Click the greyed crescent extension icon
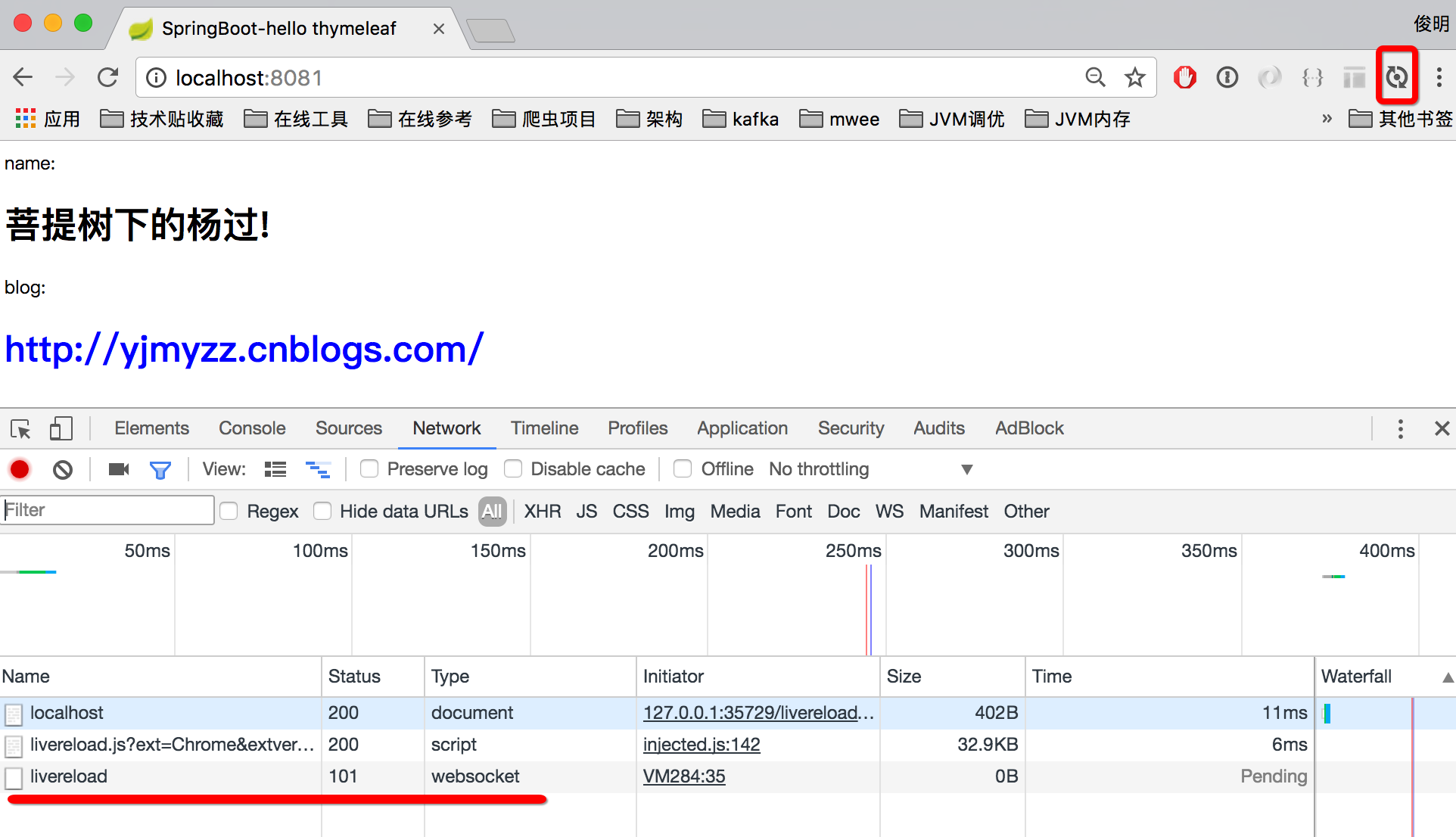 coord(1270,77)
